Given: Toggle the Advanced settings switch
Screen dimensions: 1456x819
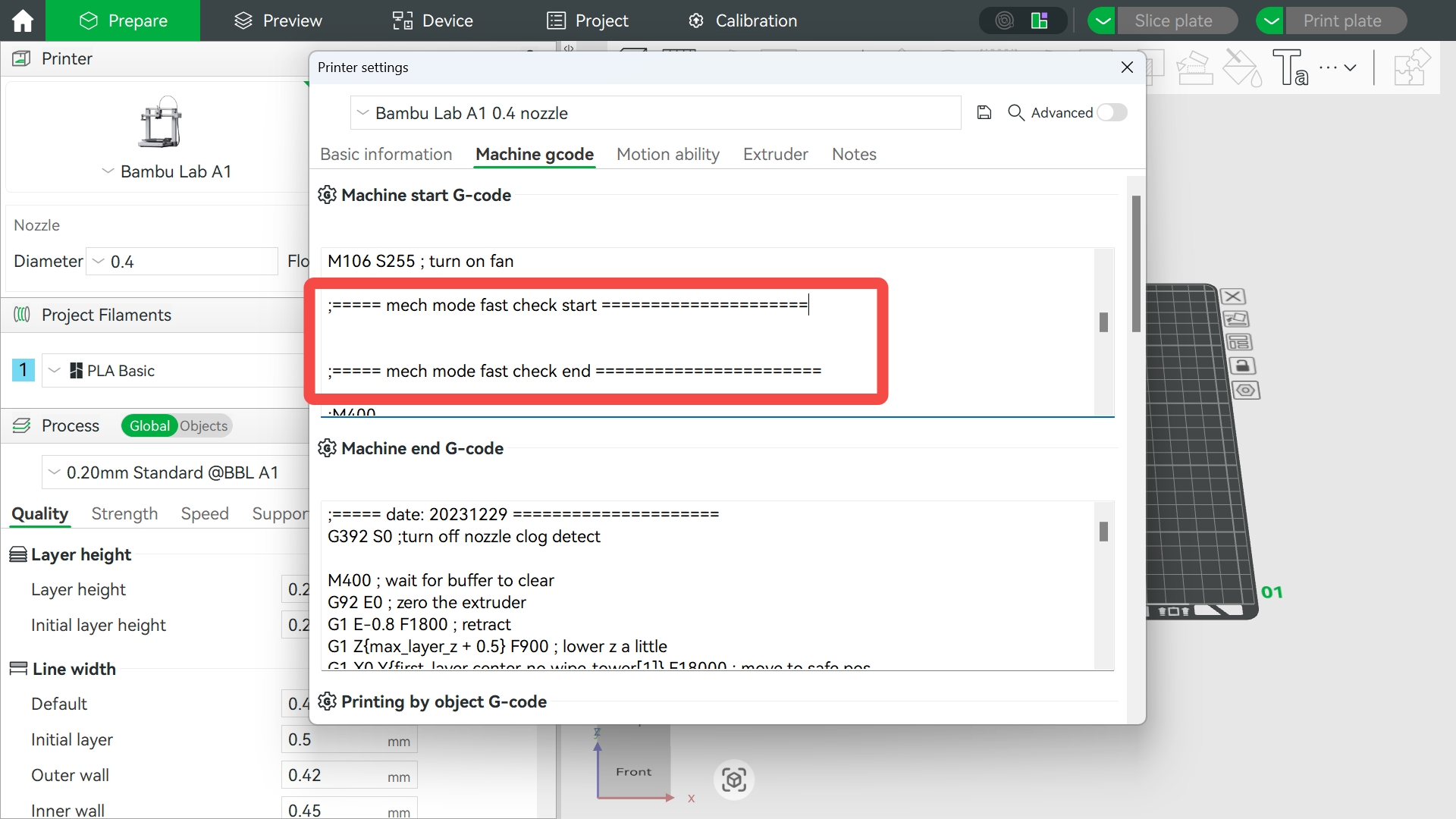Looking at the screenshot, I should (x=1112, y=112).
